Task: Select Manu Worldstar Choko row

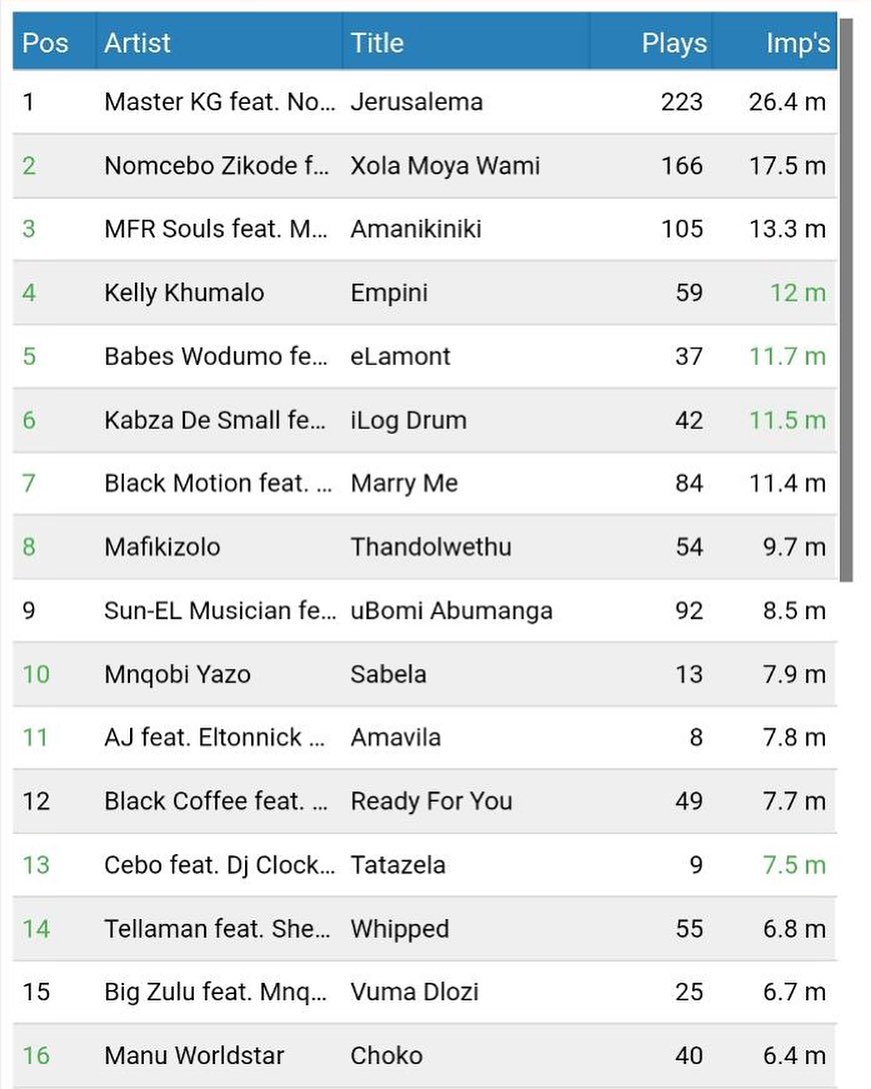Action: pyautogui.click(x=386, y=1056)
